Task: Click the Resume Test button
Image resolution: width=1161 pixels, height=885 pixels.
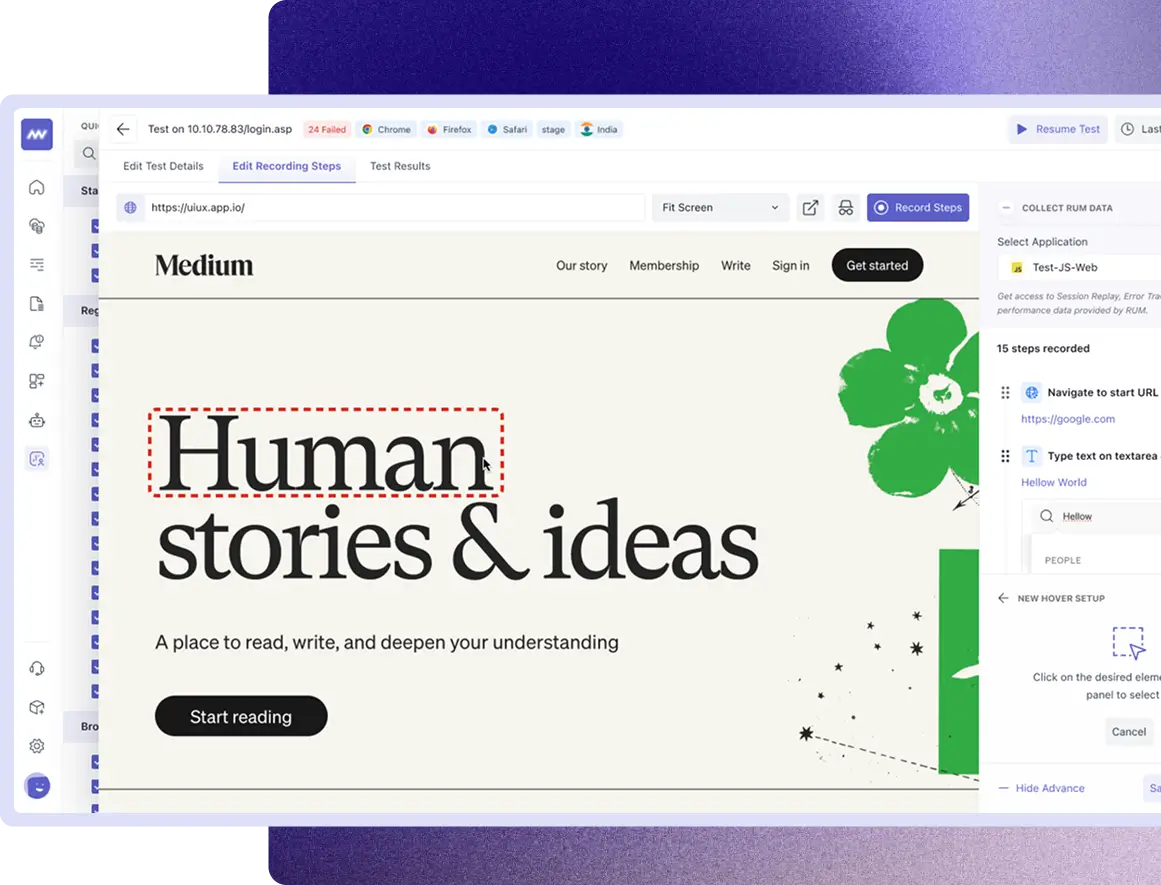Action: [x=1058, y=129]
